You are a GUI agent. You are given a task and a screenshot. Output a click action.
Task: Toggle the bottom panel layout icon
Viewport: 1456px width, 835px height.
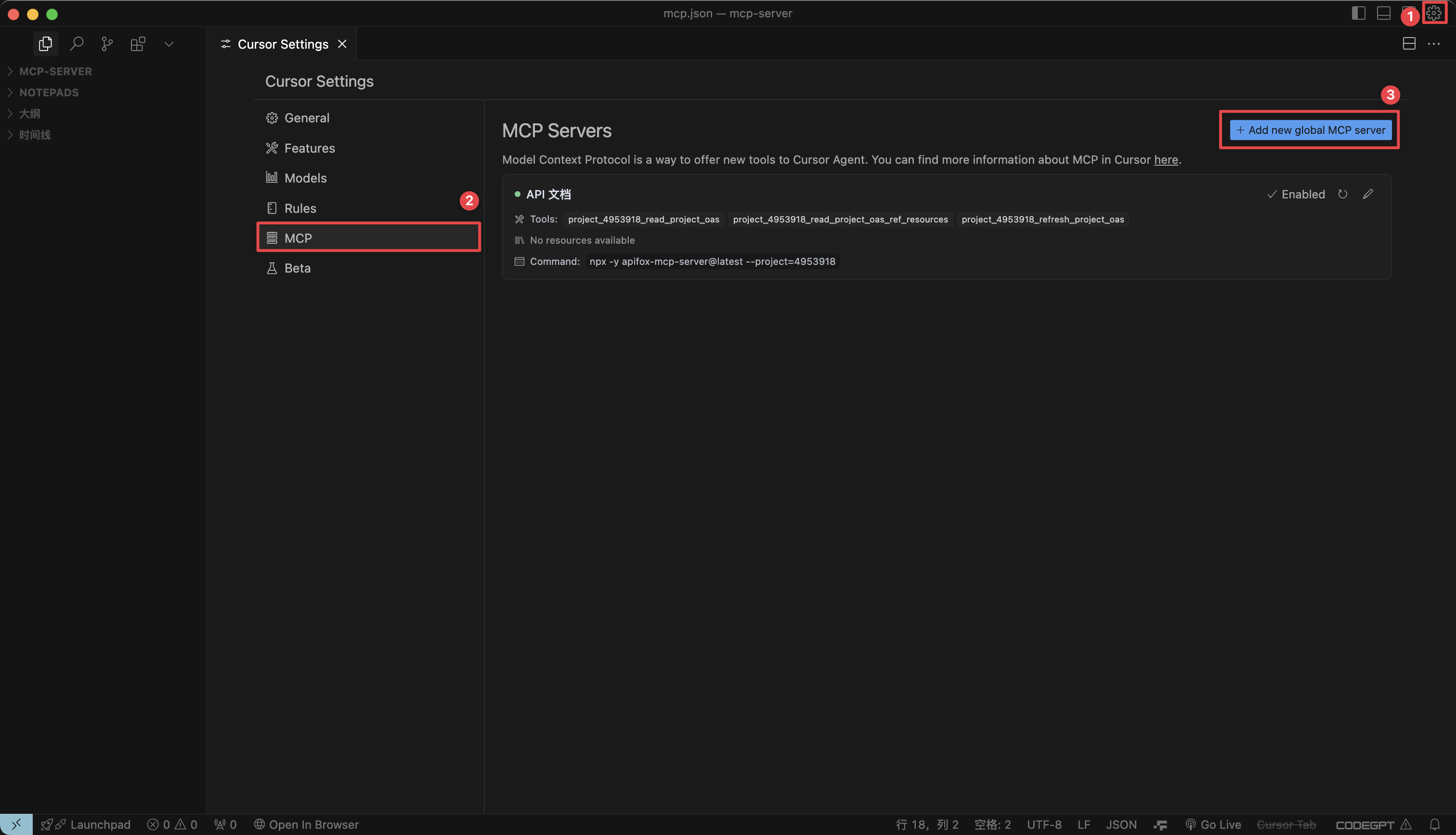click(x=1383, y=13)
